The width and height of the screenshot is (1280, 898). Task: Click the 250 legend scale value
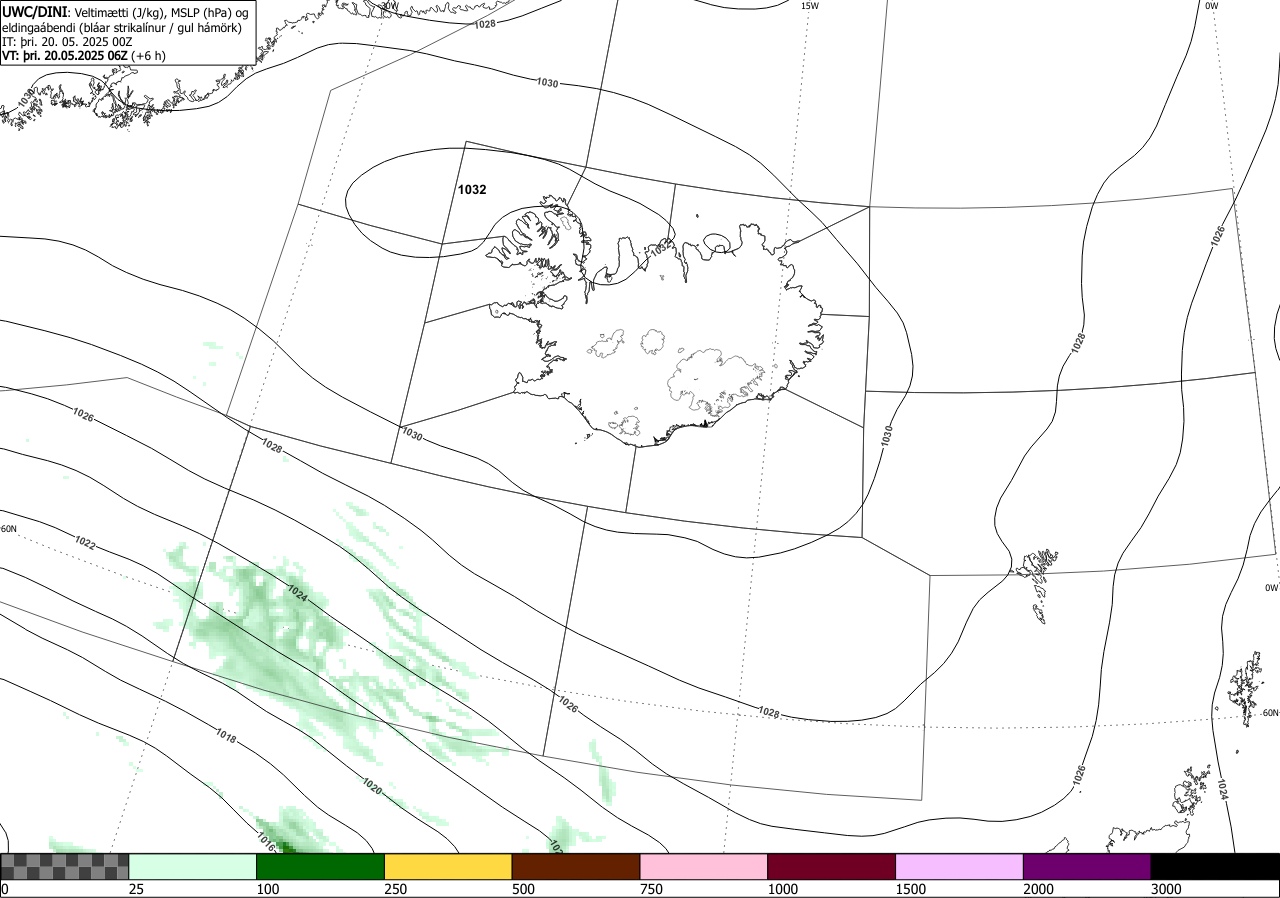pyautogui.click(x=396, y=889)
